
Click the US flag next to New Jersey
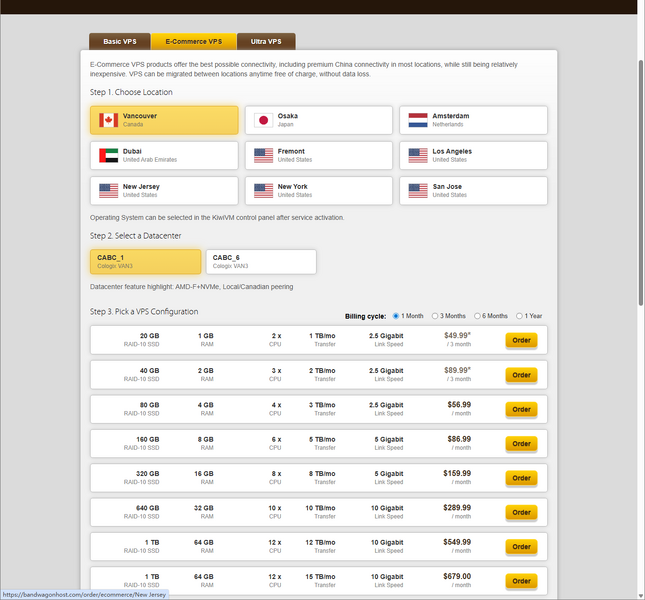pos(109,191)
